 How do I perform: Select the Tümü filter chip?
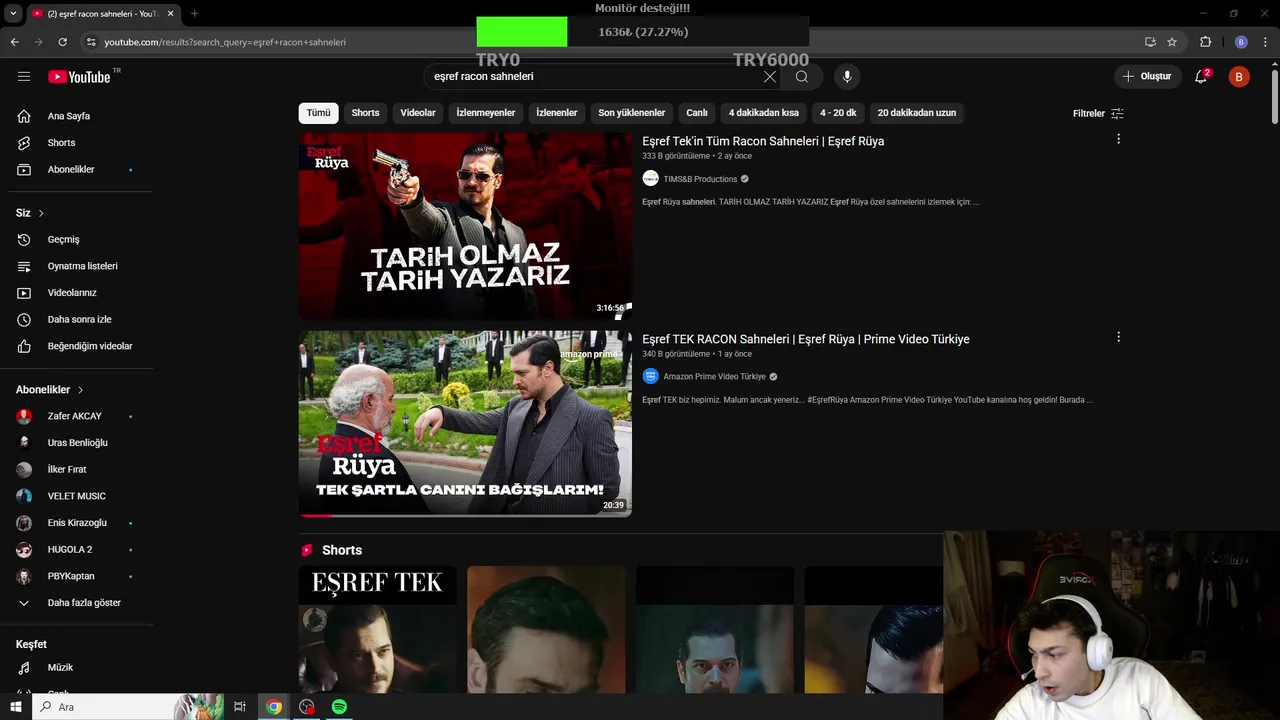click(x=318, y=113)
